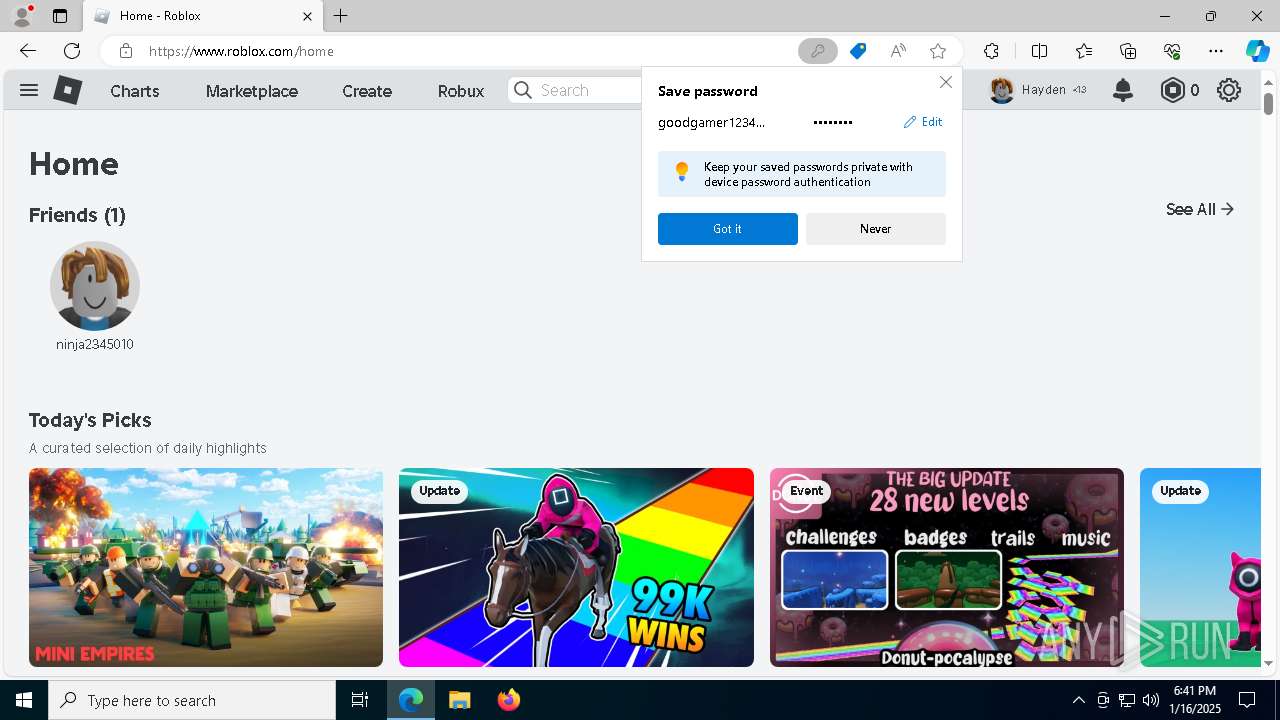1280x720 pixels.
Task: View site information lock icon
Action: tap(126, 51)
